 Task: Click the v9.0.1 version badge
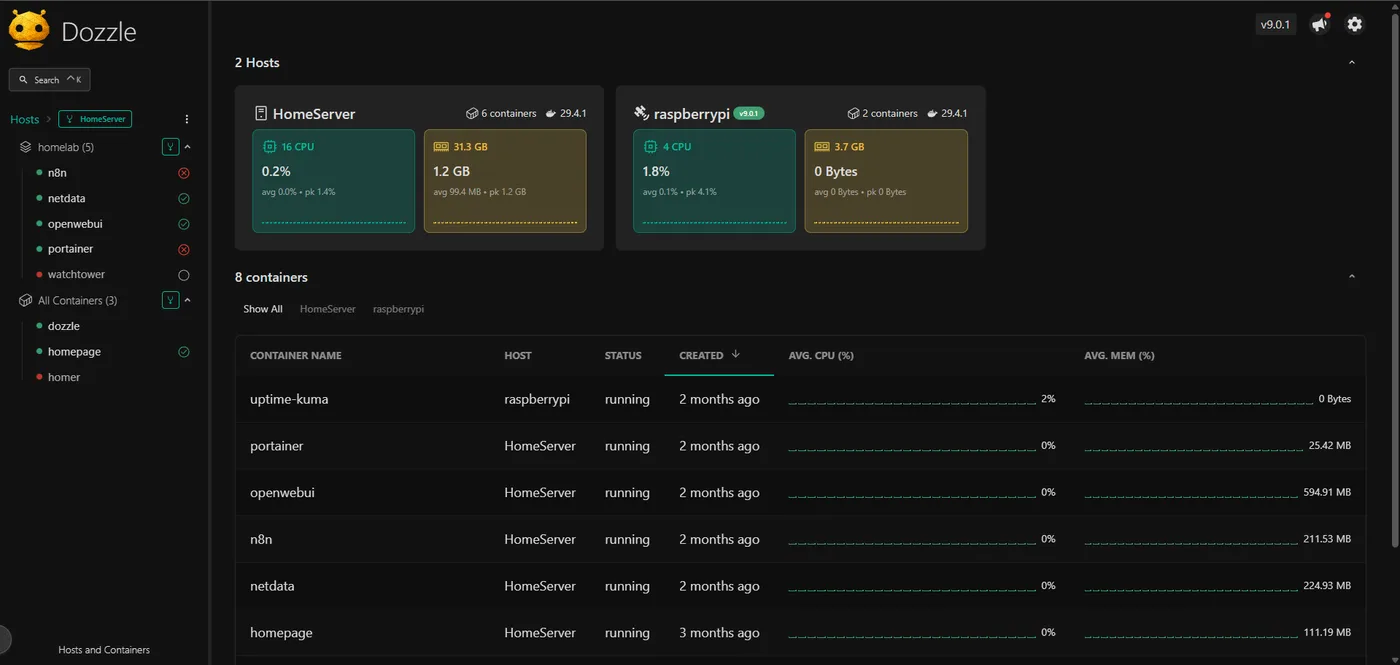pos(1276,24)
